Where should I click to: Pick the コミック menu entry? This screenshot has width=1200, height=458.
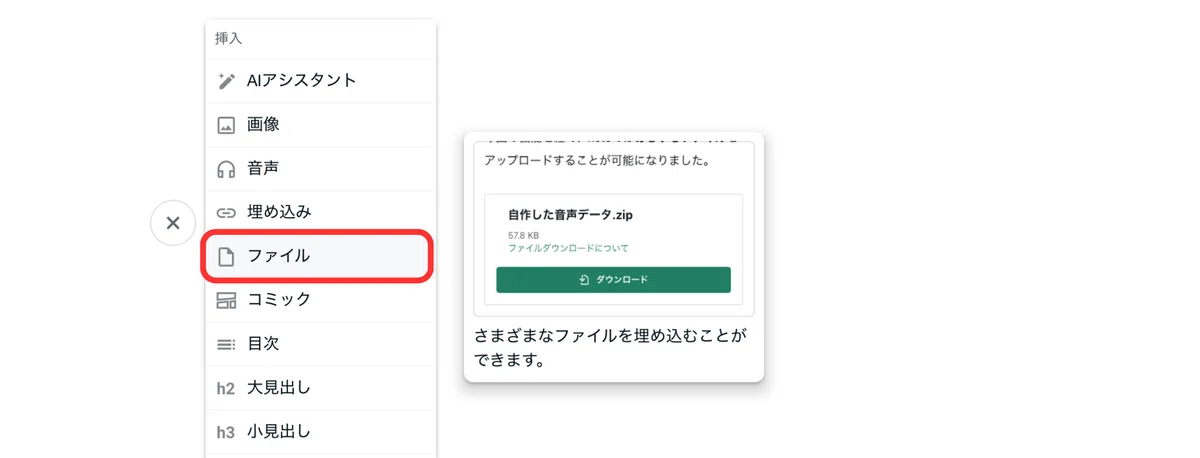(321, 300)
